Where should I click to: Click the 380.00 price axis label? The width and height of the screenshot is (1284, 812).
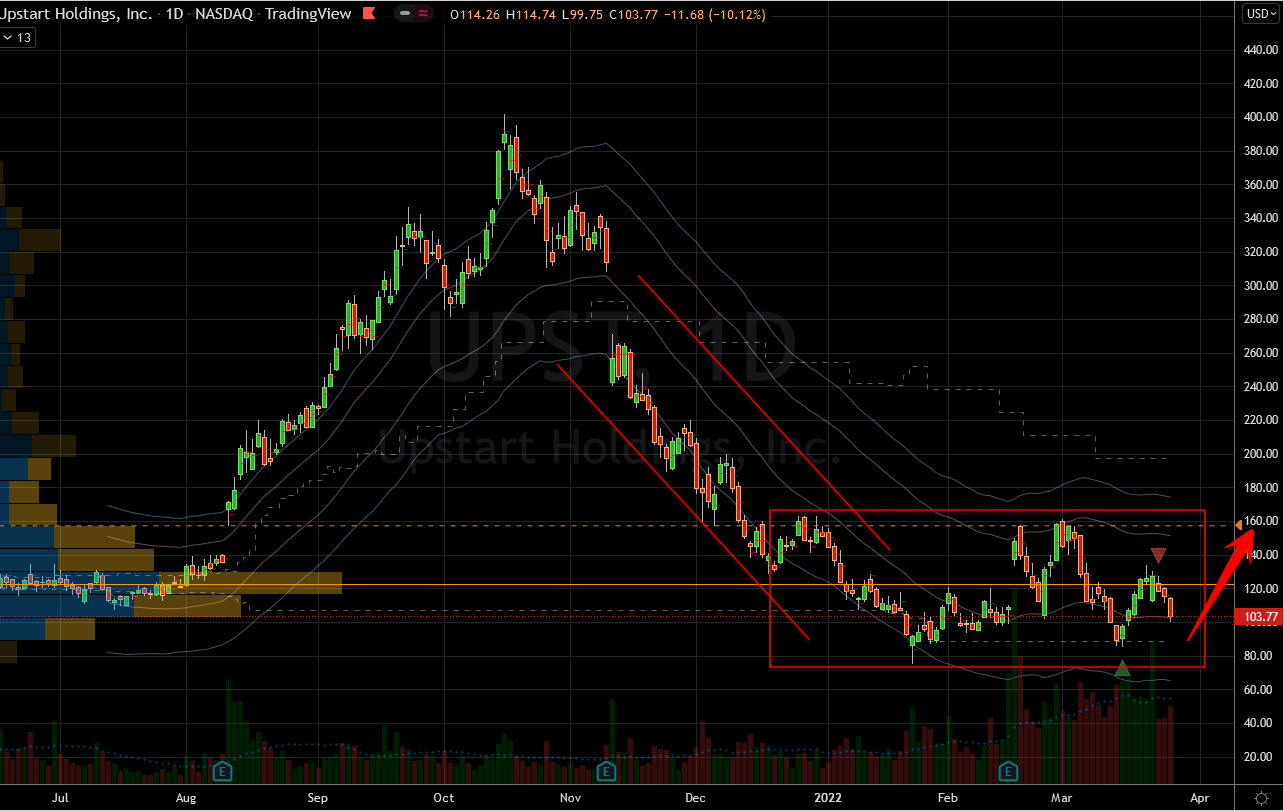1259,150
